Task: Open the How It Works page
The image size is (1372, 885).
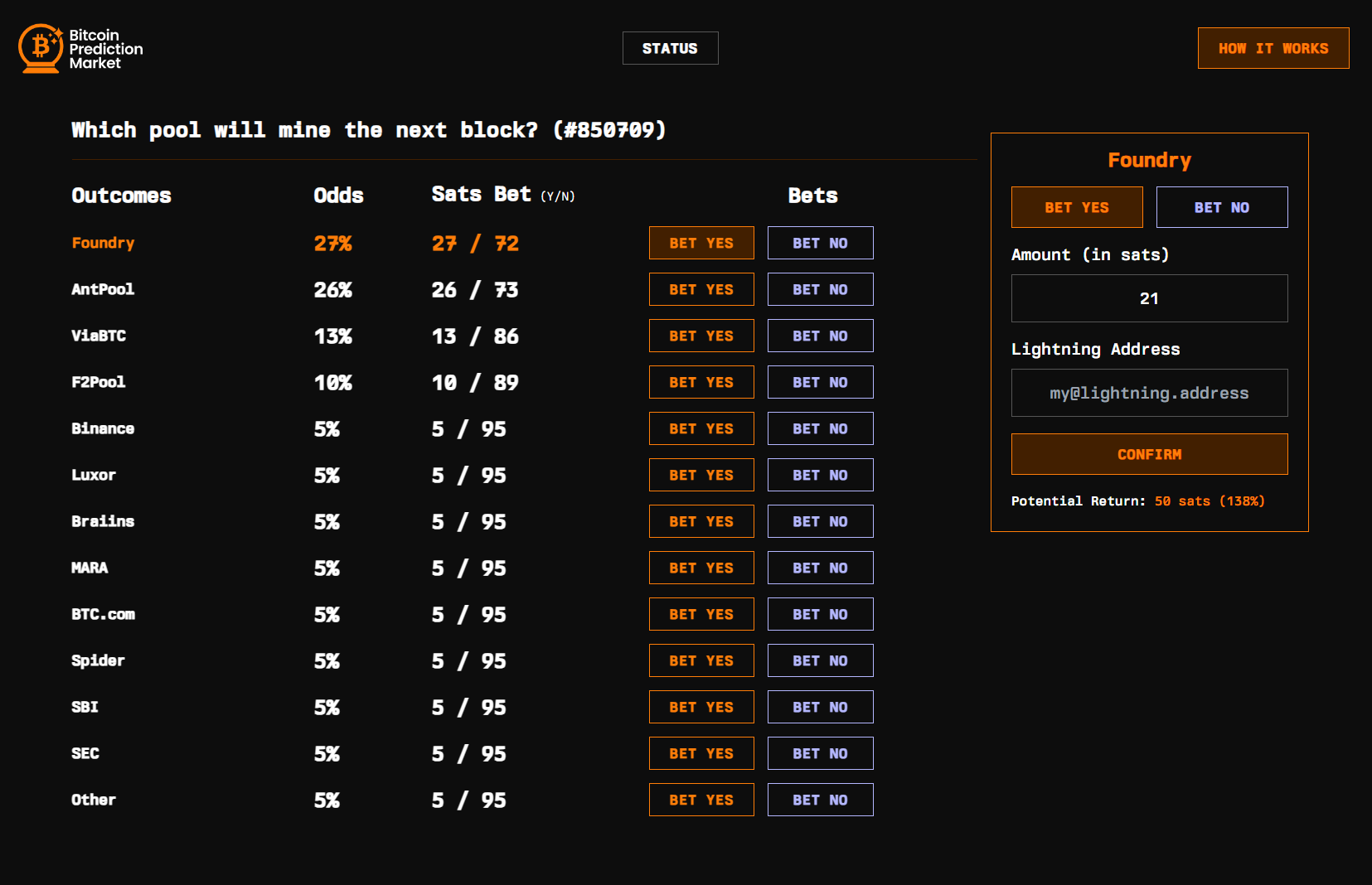Action: (1273, 48)
